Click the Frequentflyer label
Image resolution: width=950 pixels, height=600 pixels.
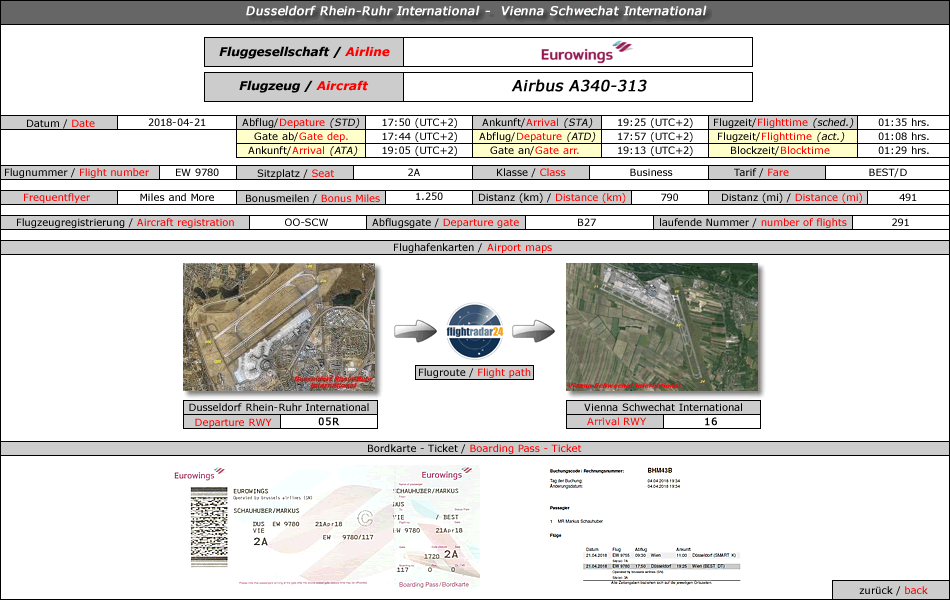[59, 198]
